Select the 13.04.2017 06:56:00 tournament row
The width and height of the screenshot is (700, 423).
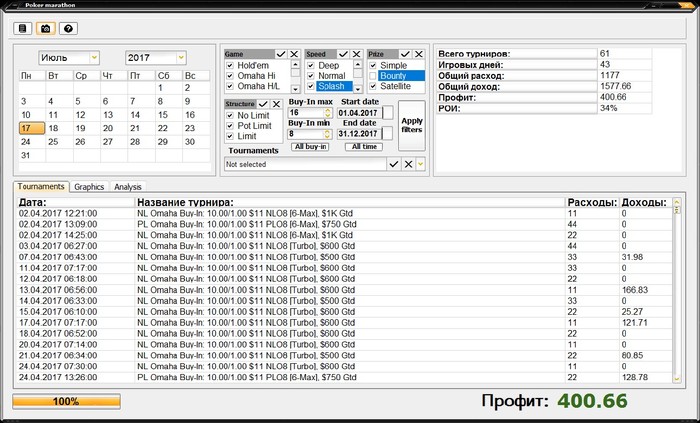click(345, 290)
